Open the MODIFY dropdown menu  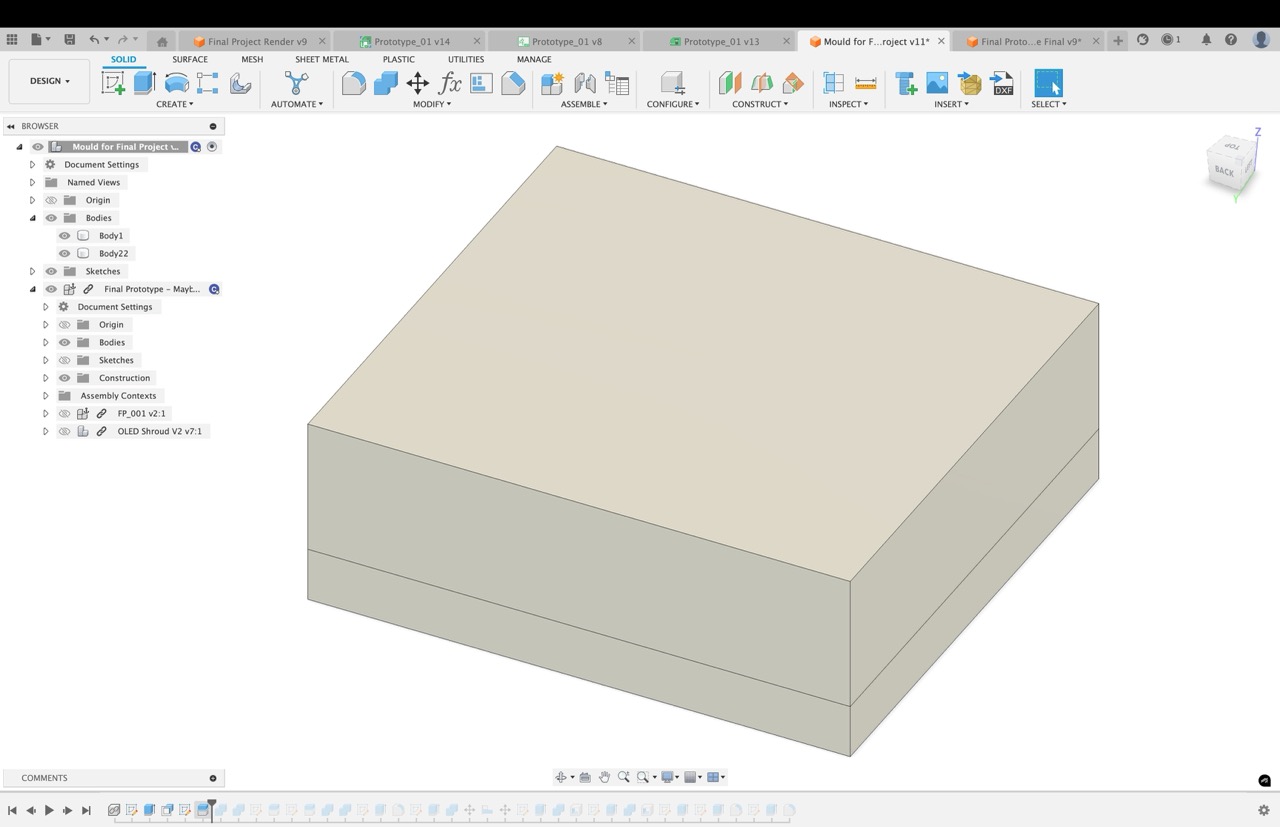click(432, 104)
